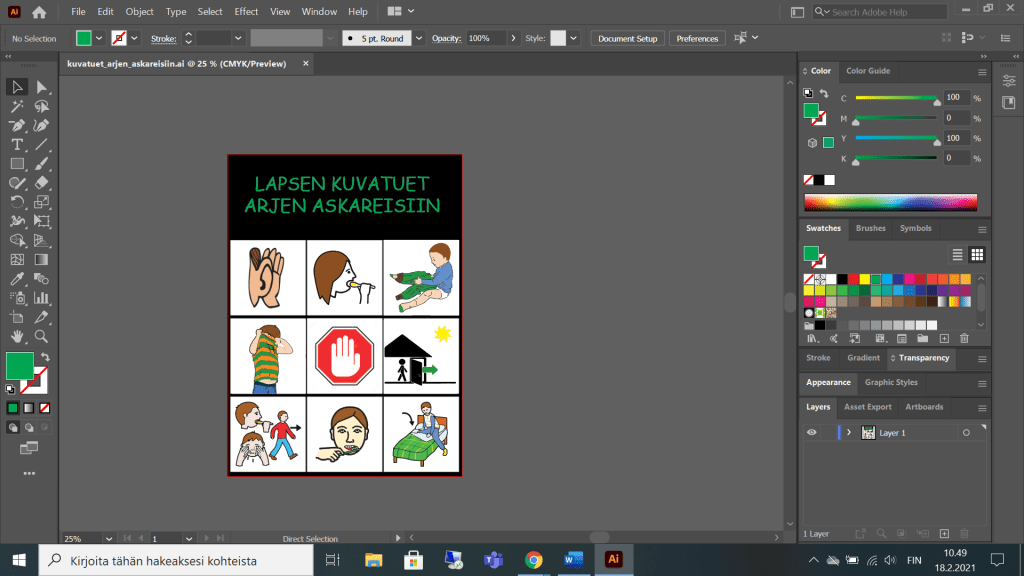The width and height of the screenshot is (1024, 576).
Task: Activate the Hand tool
Action: tap(17, 336)
